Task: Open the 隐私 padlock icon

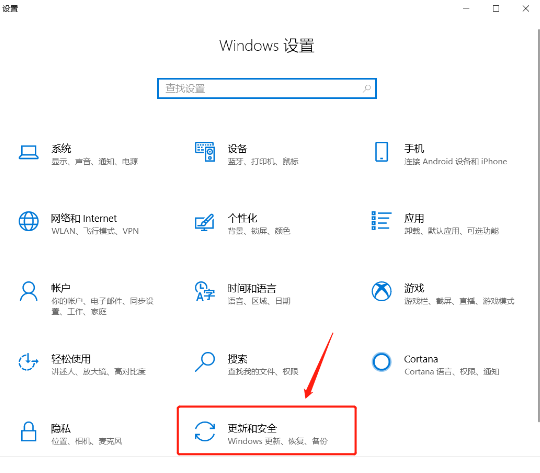Action: click(x=29, y=431)
